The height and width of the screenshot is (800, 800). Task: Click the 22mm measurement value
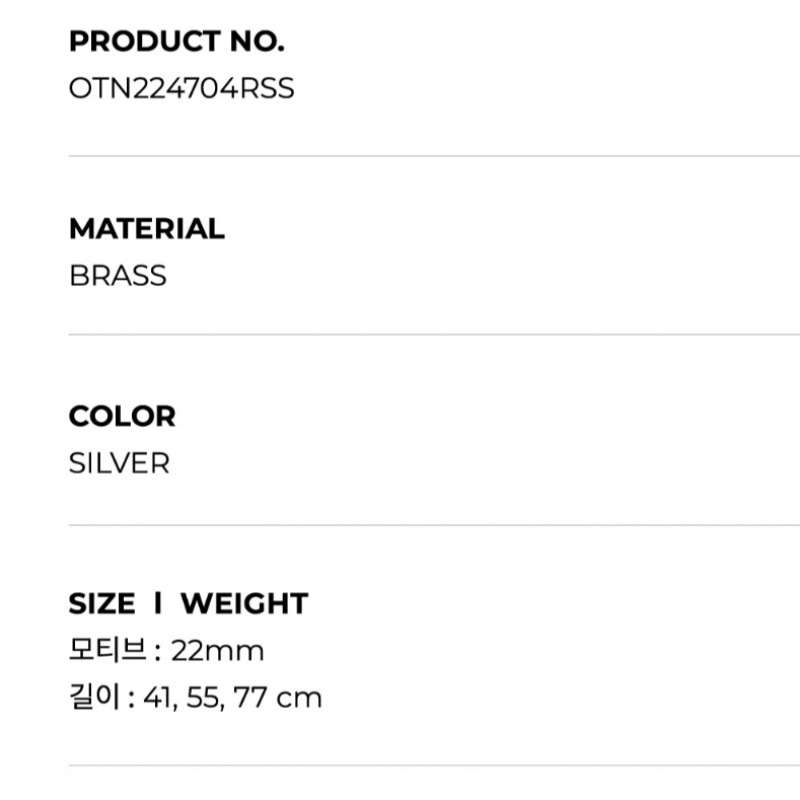[x=218, y=651]
